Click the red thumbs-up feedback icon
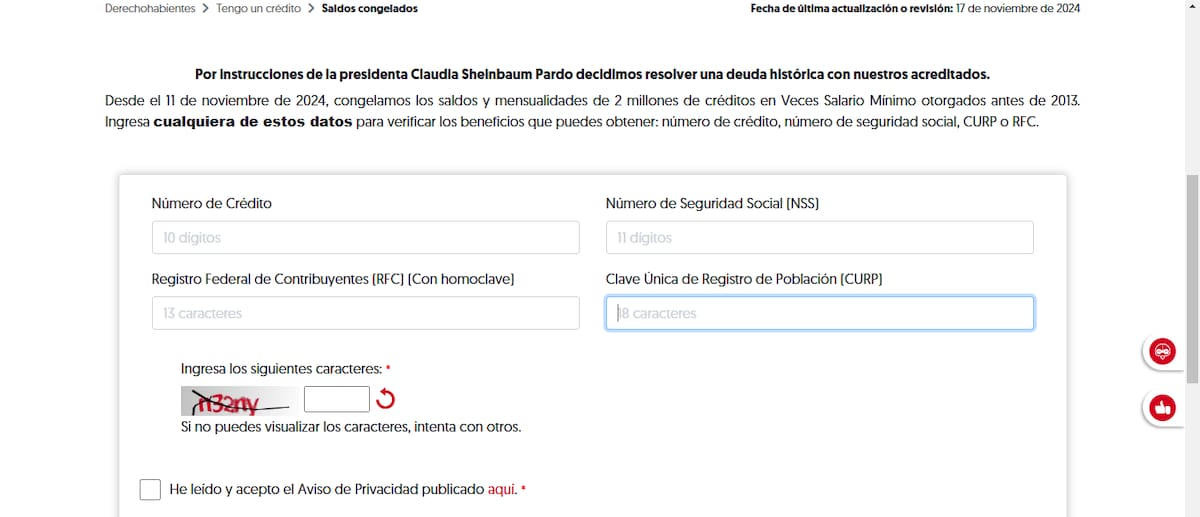Viewport: 1200px width, 517px height. point(1162,407)
